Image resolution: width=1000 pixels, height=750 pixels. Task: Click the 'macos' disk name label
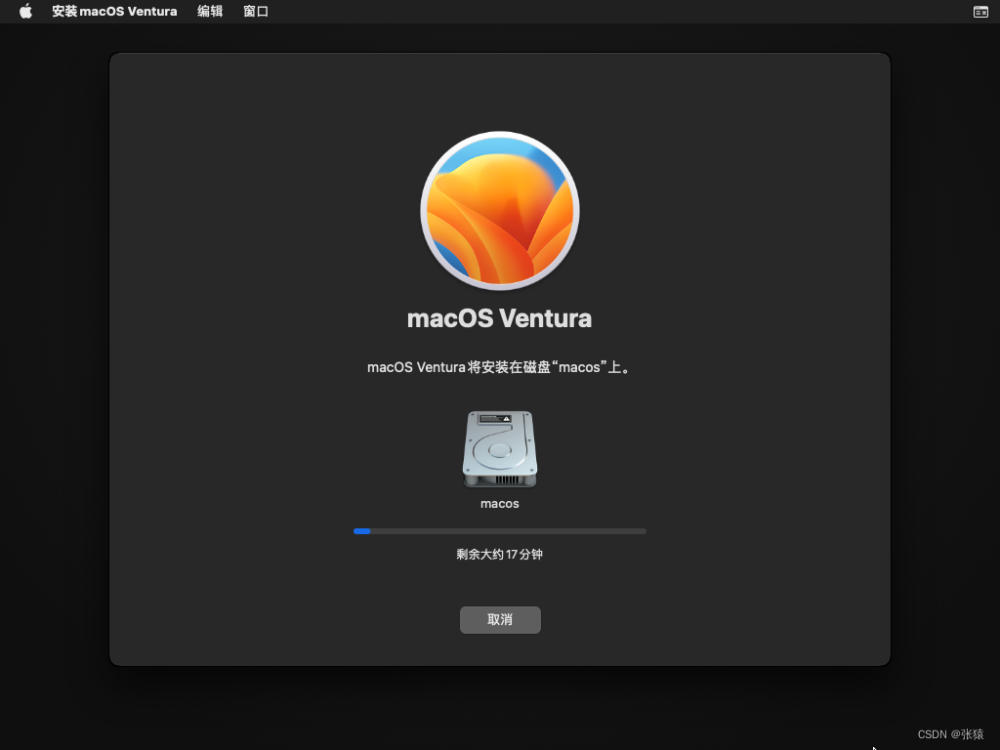pos(499,504)
